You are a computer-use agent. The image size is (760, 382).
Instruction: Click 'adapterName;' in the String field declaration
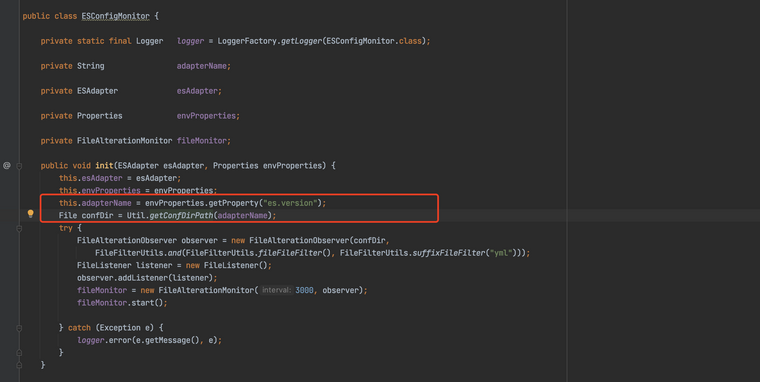coord(204,66)
